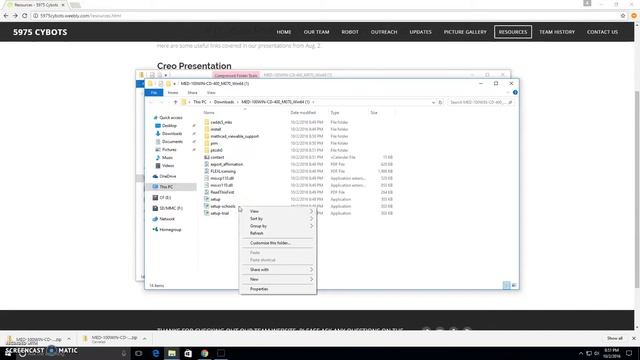Open the Explorer View ribbon tab
The height and width of the screenshot is (360, 640).
click(211, 93)
